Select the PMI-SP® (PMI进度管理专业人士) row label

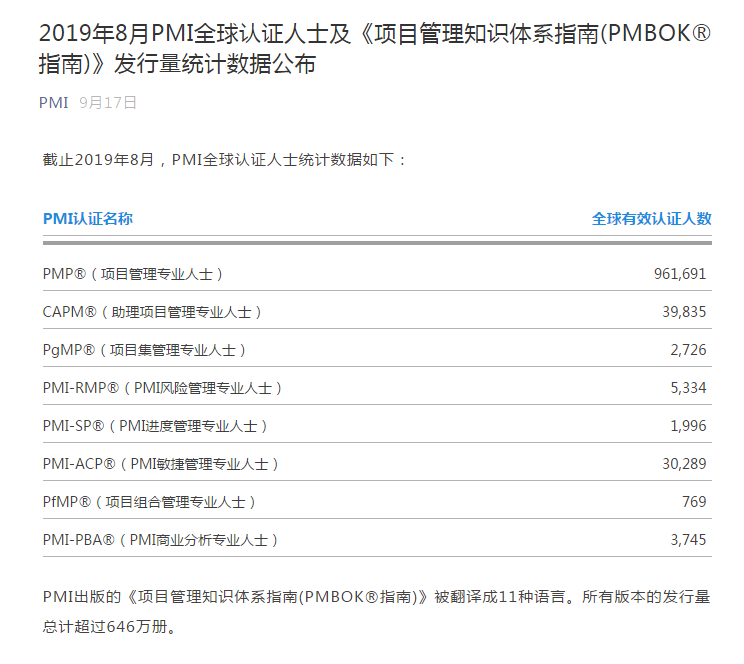(x=155, y=426)
